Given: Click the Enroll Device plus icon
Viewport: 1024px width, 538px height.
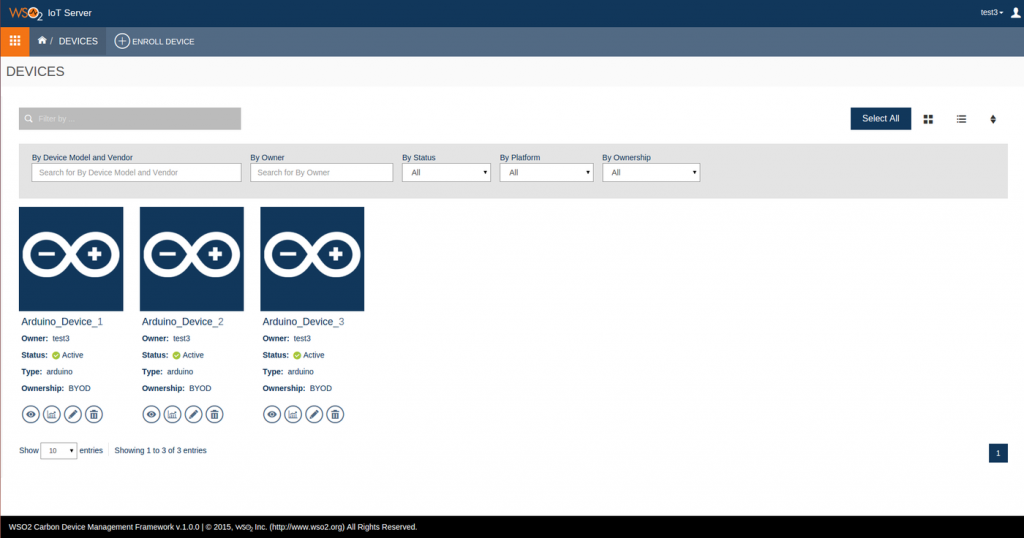Looking at the screenshot, I should point(121,41).
